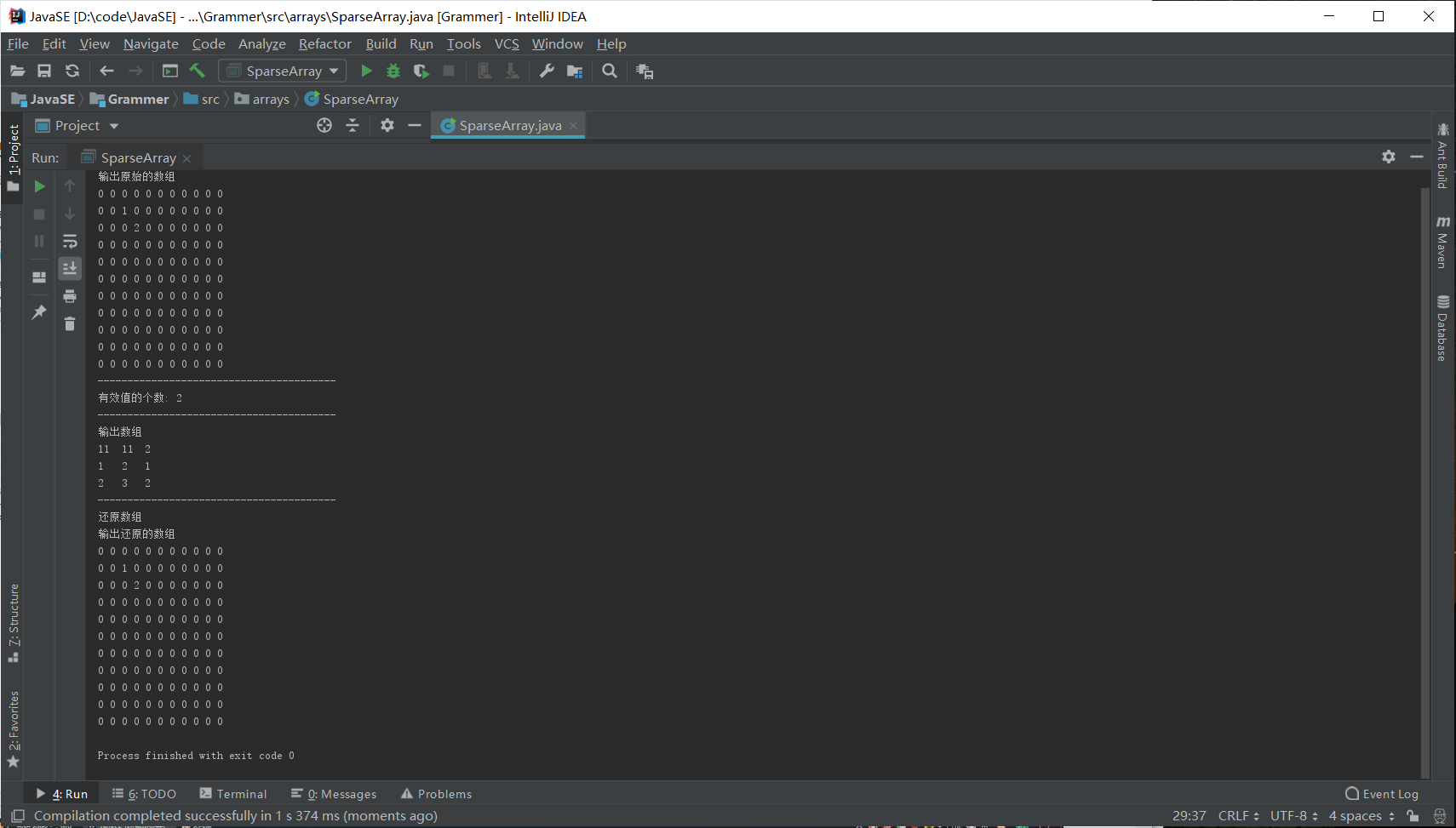Toggle the Project side tool window
Viewport: 1456px width, 828px height.
tap(14, 158)
